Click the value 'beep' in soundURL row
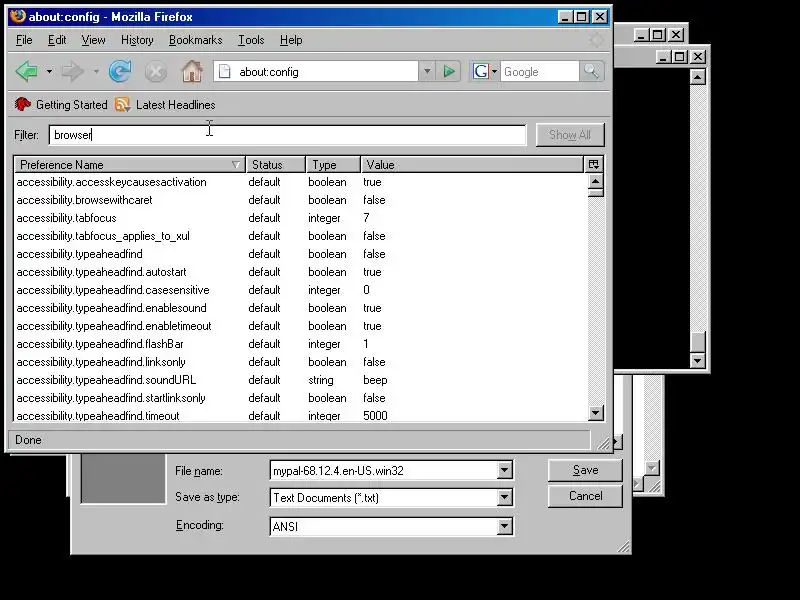 pyautogui.click(x=375, y=381)
